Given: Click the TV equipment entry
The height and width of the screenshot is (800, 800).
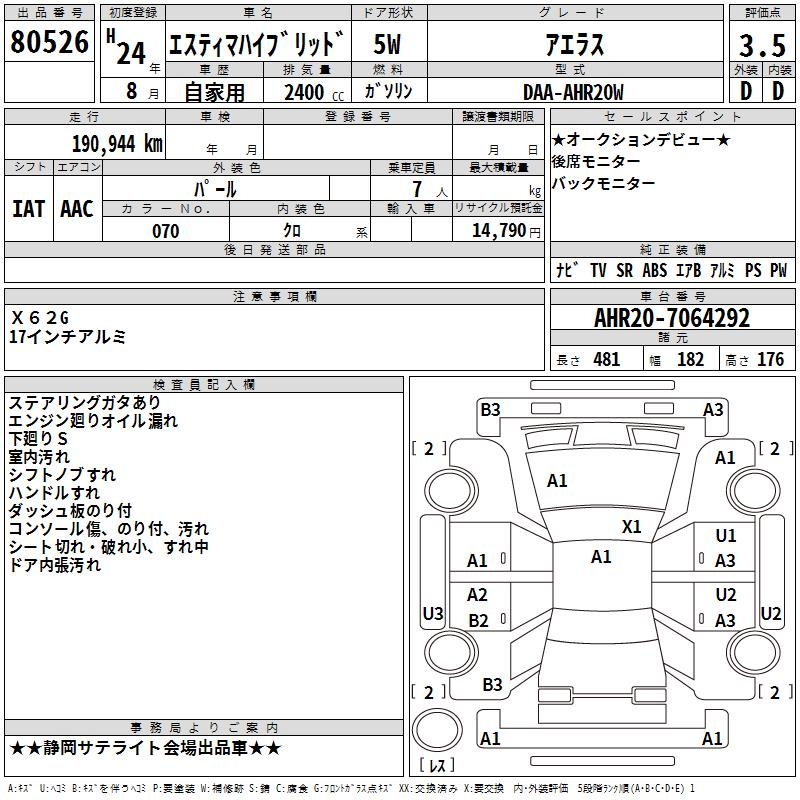Looking at the screenshot, I should click(x=598, y=270).
